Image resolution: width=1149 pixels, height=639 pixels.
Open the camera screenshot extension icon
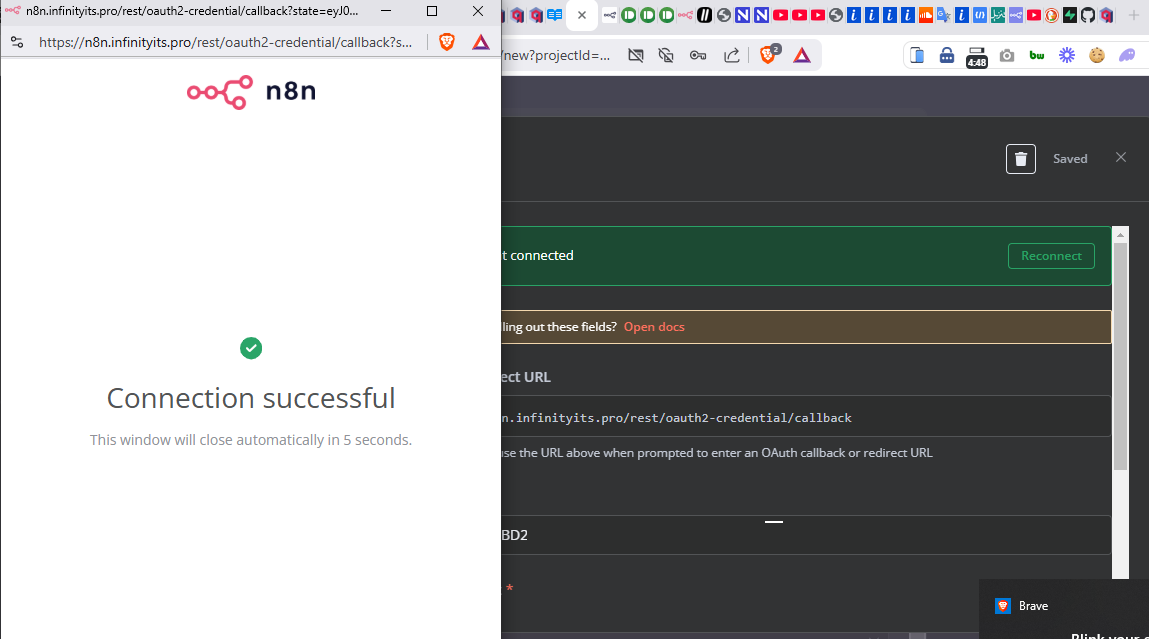[1006, 55]
